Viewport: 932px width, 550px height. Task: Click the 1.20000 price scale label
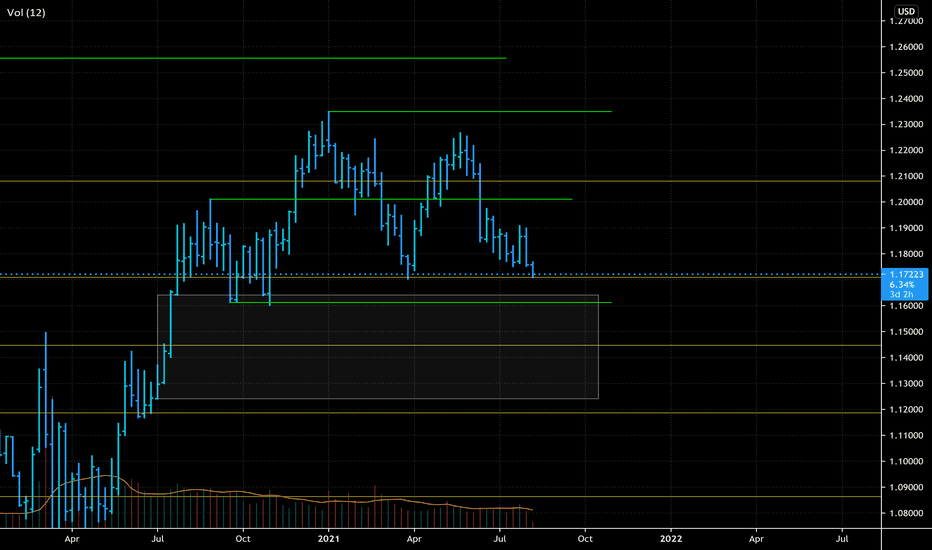[x=906, y=202]
